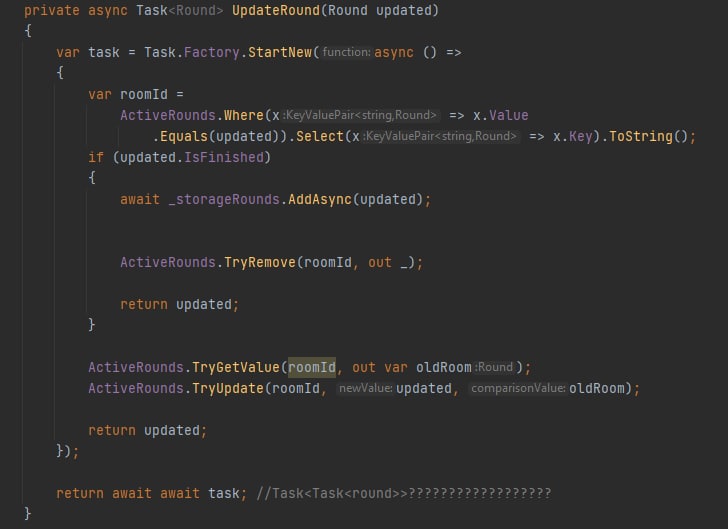This screenshot has width=728, height=529.
Task: Click task in the 'var task =' declaration
Action: [x=104, y=52]
